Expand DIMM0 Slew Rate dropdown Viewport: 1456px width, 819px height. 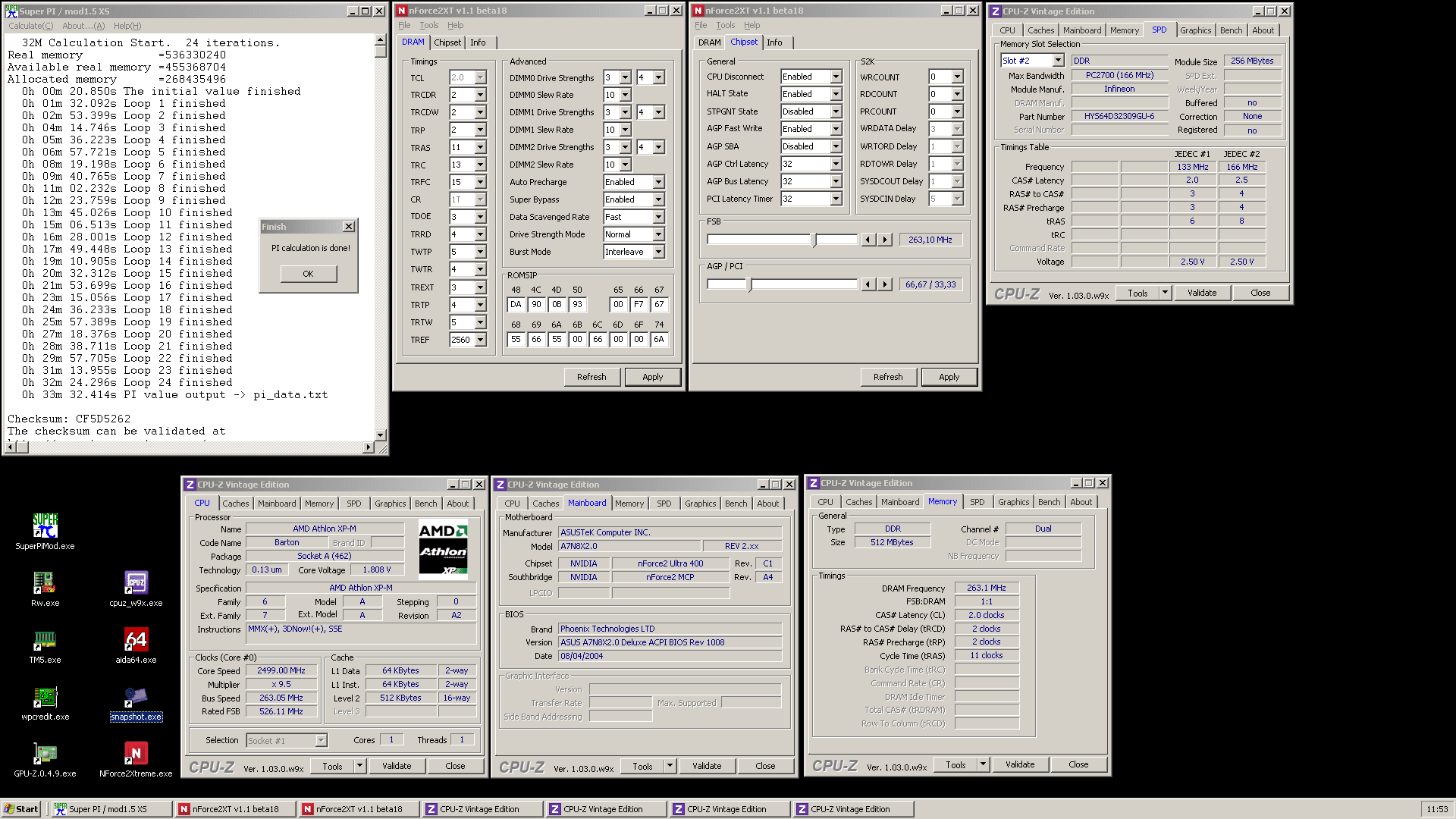click(625, 95)
